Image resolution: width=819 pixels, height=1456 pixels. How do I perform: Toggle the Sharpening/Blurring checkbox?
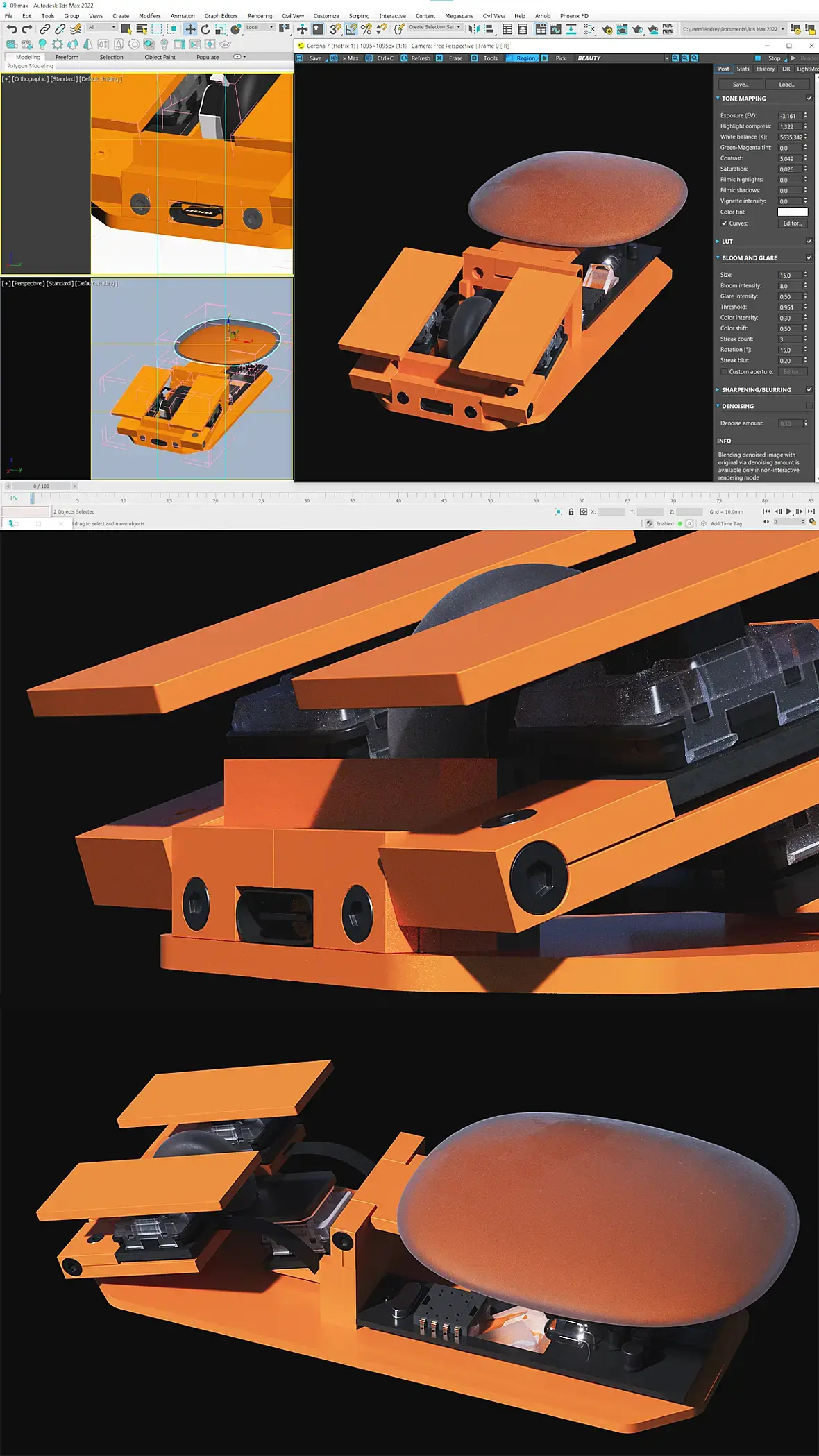click(809, 389)
